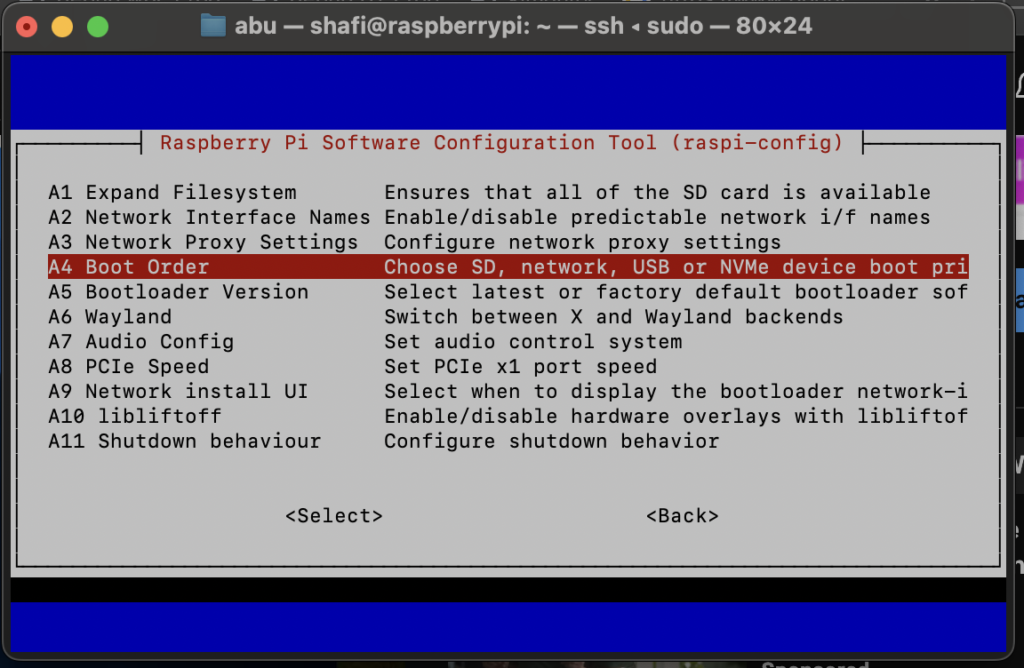1024x668 pixels.
Task: Click 'Enable/disable predictable network i/f names' text
Action: point(657,217)
